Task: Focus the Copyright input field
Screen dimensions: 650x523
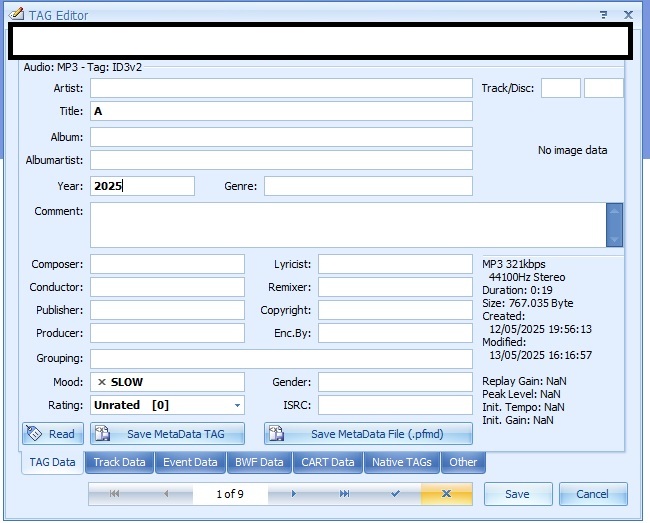Action: pyautogui.click(x=395, y=310)
